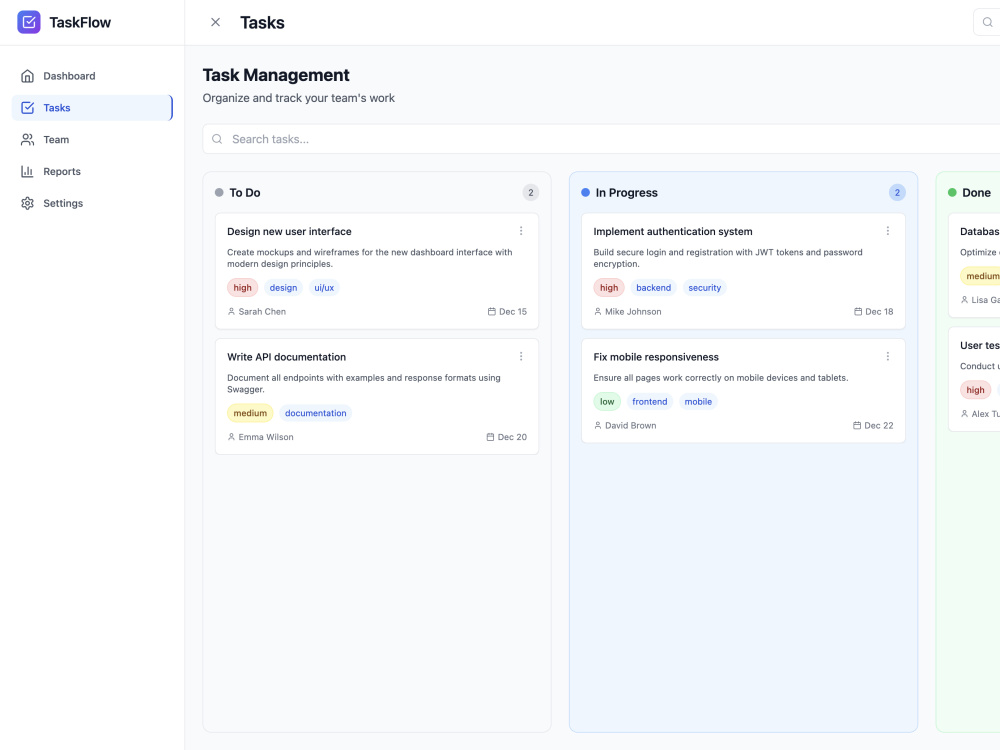The width and height of the screenshot is (1000, 750).
Task: Click the Dec 15 due date
Action: 513,312
